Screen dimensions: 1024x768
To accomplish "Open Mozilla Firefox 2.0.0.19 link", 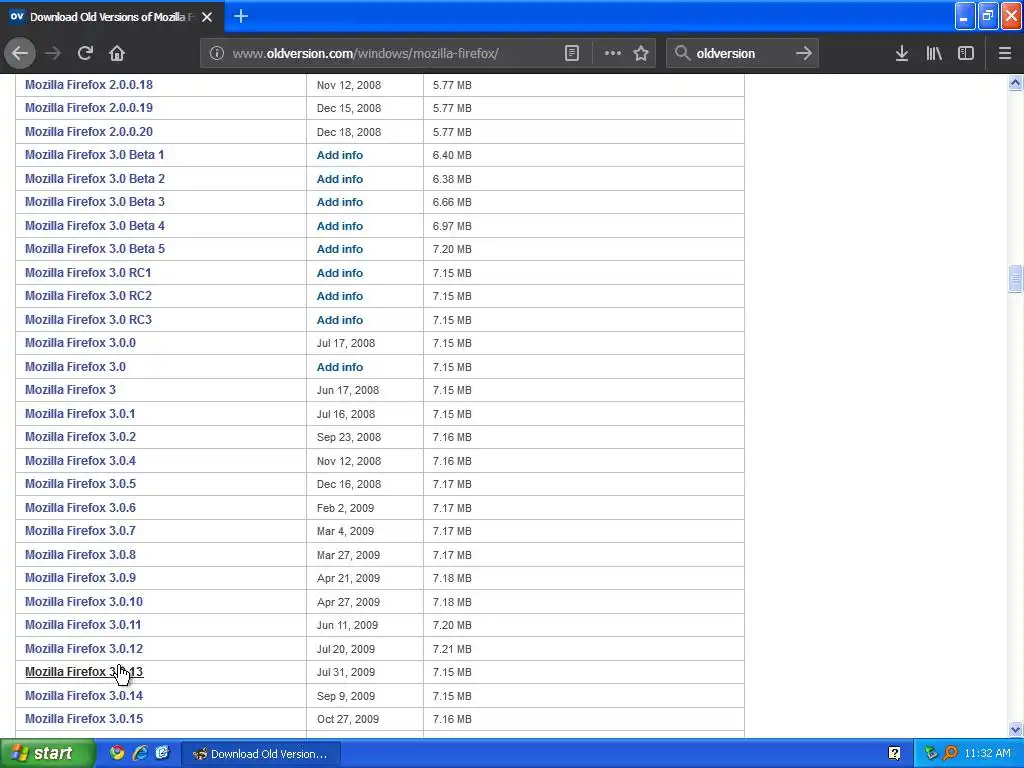I will (89, 108).
